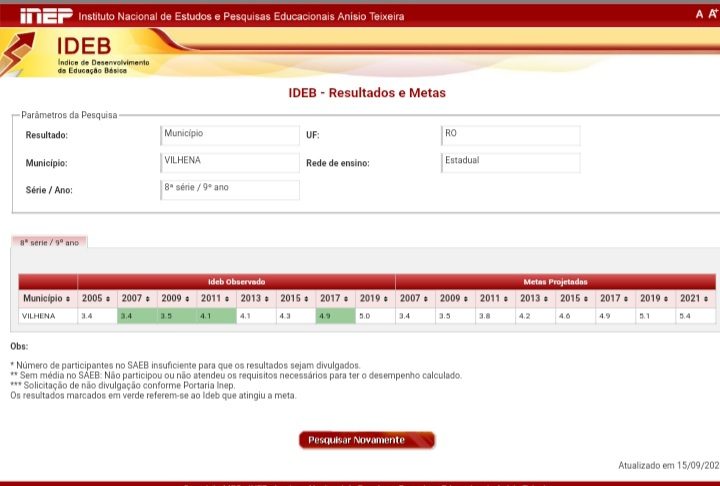
Task: Open the 8ª série / 9º ano tab
Action: pos(50,242)
